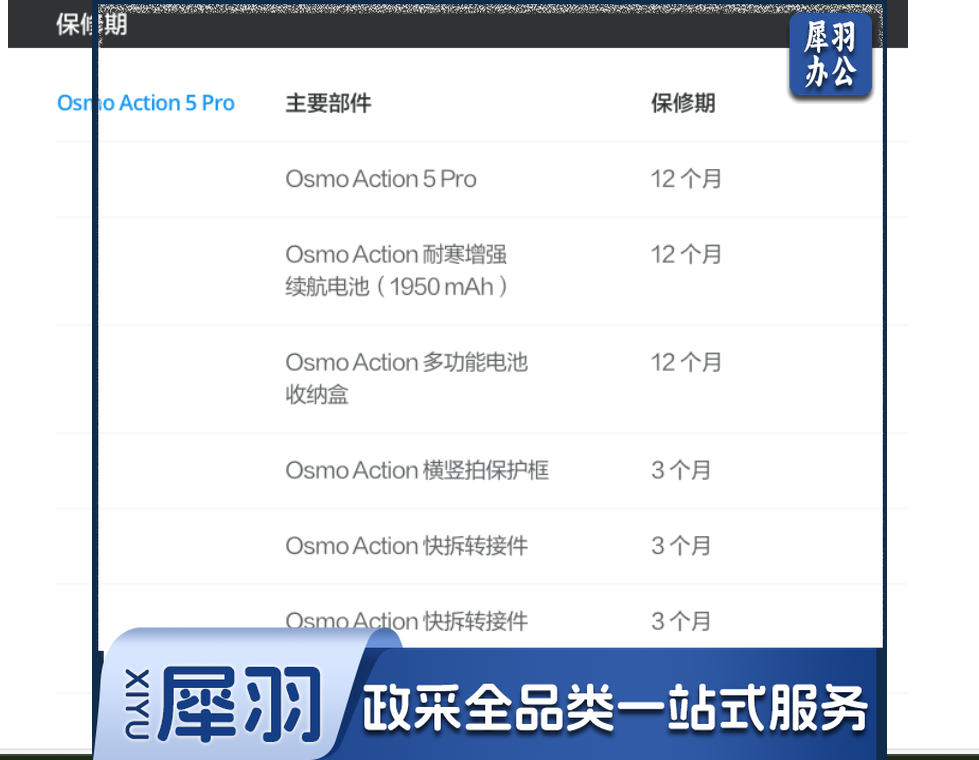Click 3 个月 in the row touching banner
Screen dimensions: 979x760
681,621
